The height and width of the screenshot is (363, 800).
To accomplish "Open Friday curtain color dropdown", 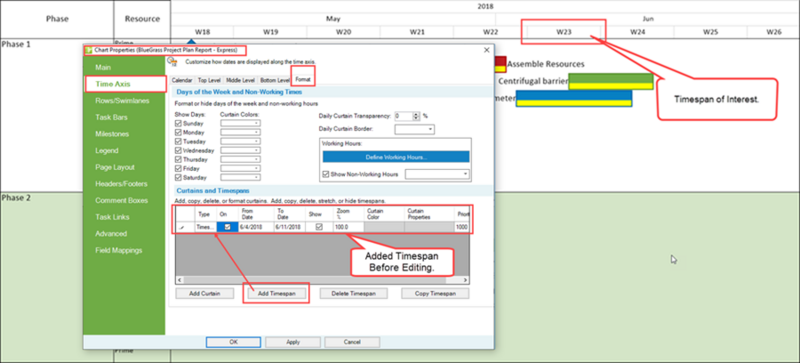I will [240, 168].
